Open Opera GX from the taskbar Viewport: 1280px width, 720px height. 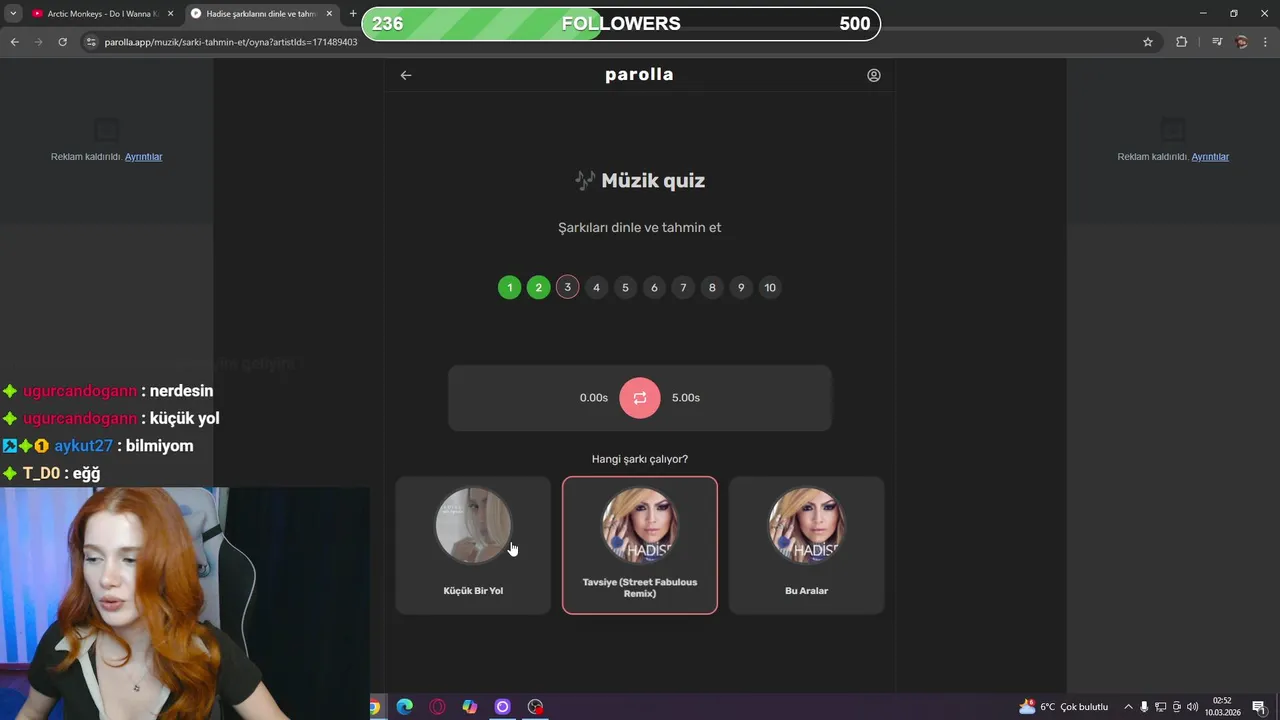[x=437, y=707]
